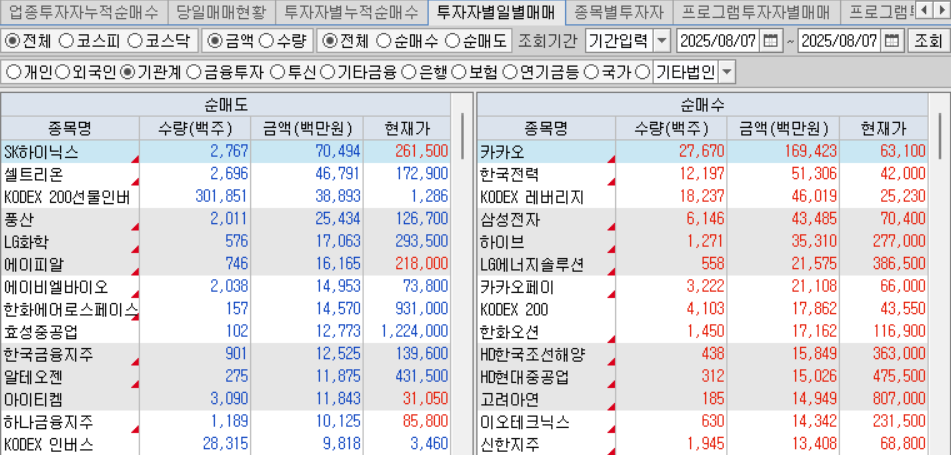Image resolution: width=951 pixels, height=455 pixels.
Task: Select the 코스닥 radio button
Action: [135, 41]
